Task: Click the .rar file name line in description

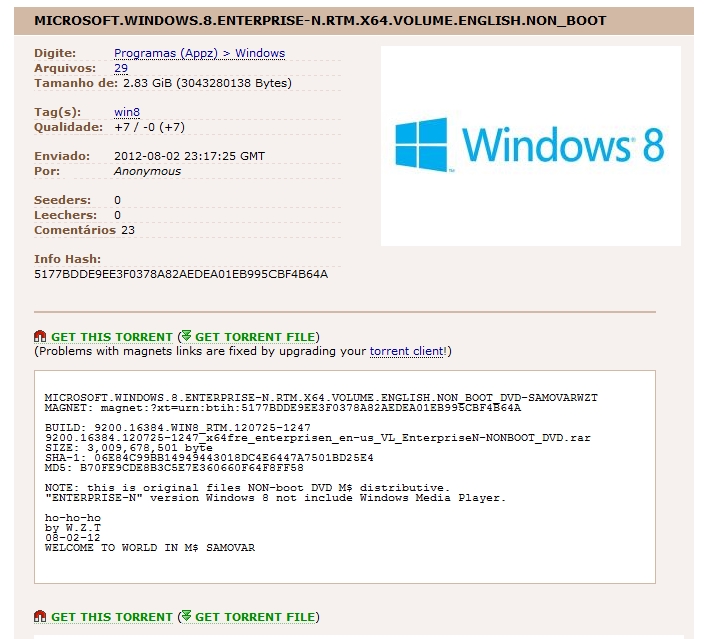Action: click(x=318, y=437)
